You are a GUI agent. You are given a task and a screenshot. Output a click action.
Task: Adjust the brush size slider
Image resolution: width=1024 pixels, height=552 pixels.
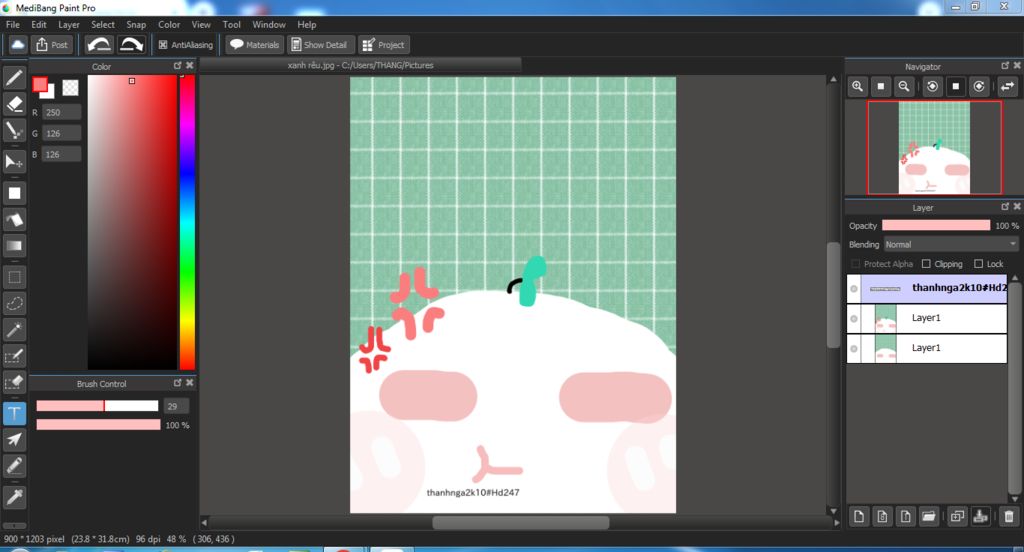[x=97, y=406]
